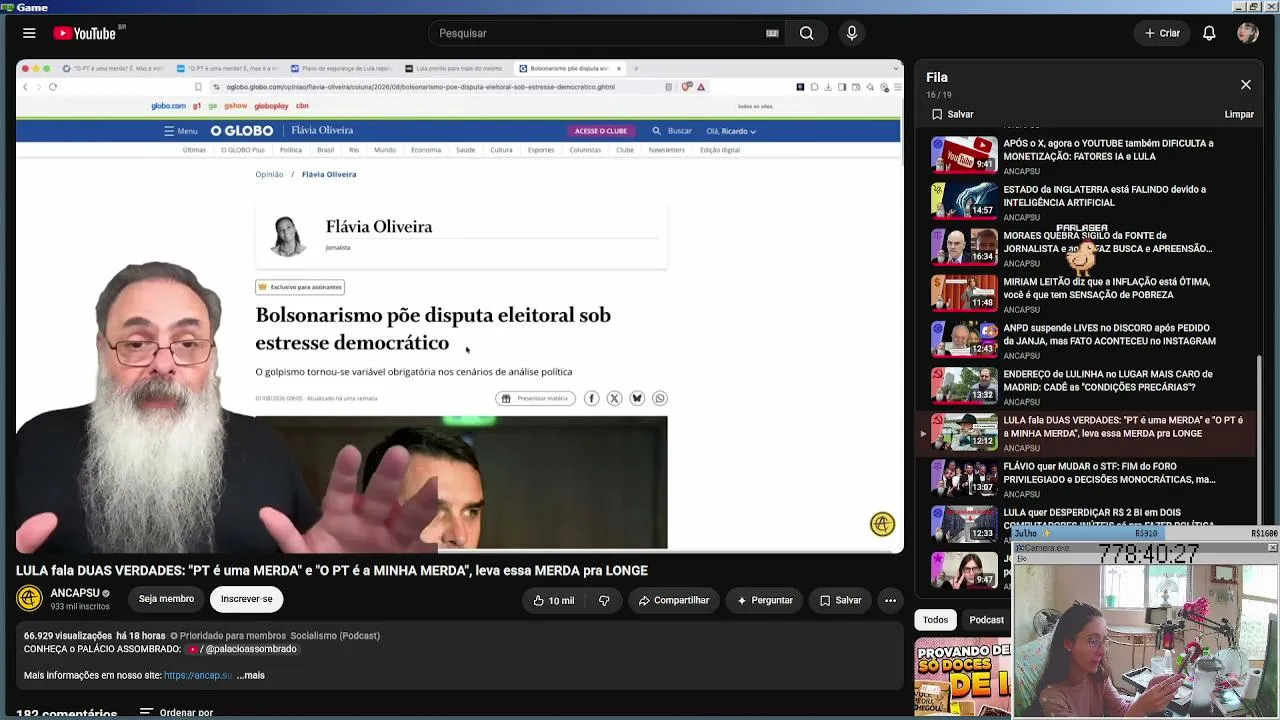Open the Ordenar por comments sort dropdown
The image size is (1280, 720).
[x=176, y=712]
